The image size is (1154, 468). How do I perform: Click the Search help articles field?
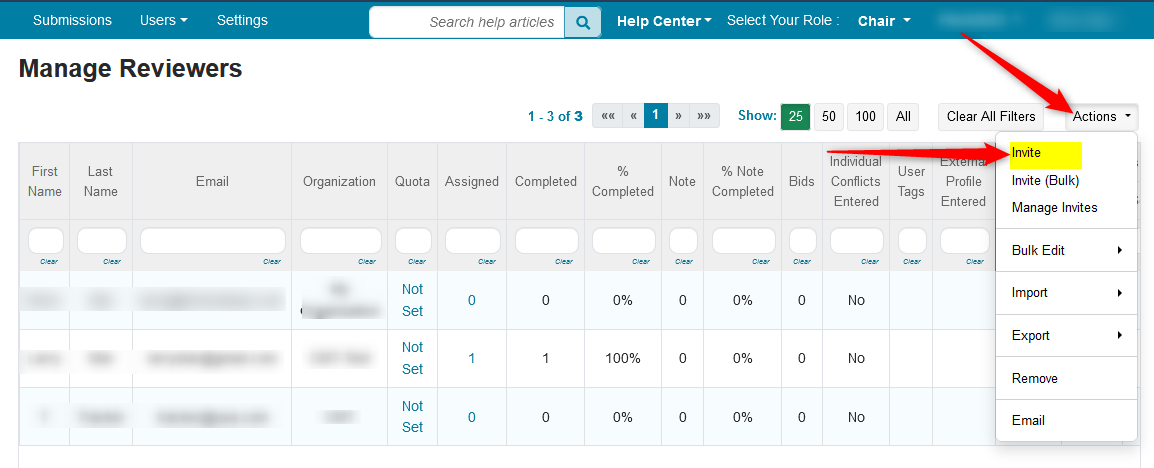[467, 22]
